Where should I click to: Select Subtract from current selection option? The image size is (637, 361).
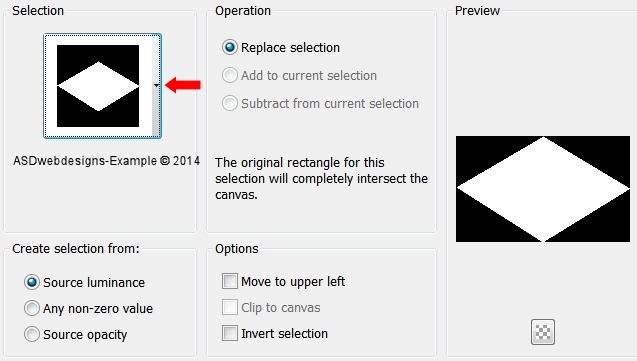230,103
